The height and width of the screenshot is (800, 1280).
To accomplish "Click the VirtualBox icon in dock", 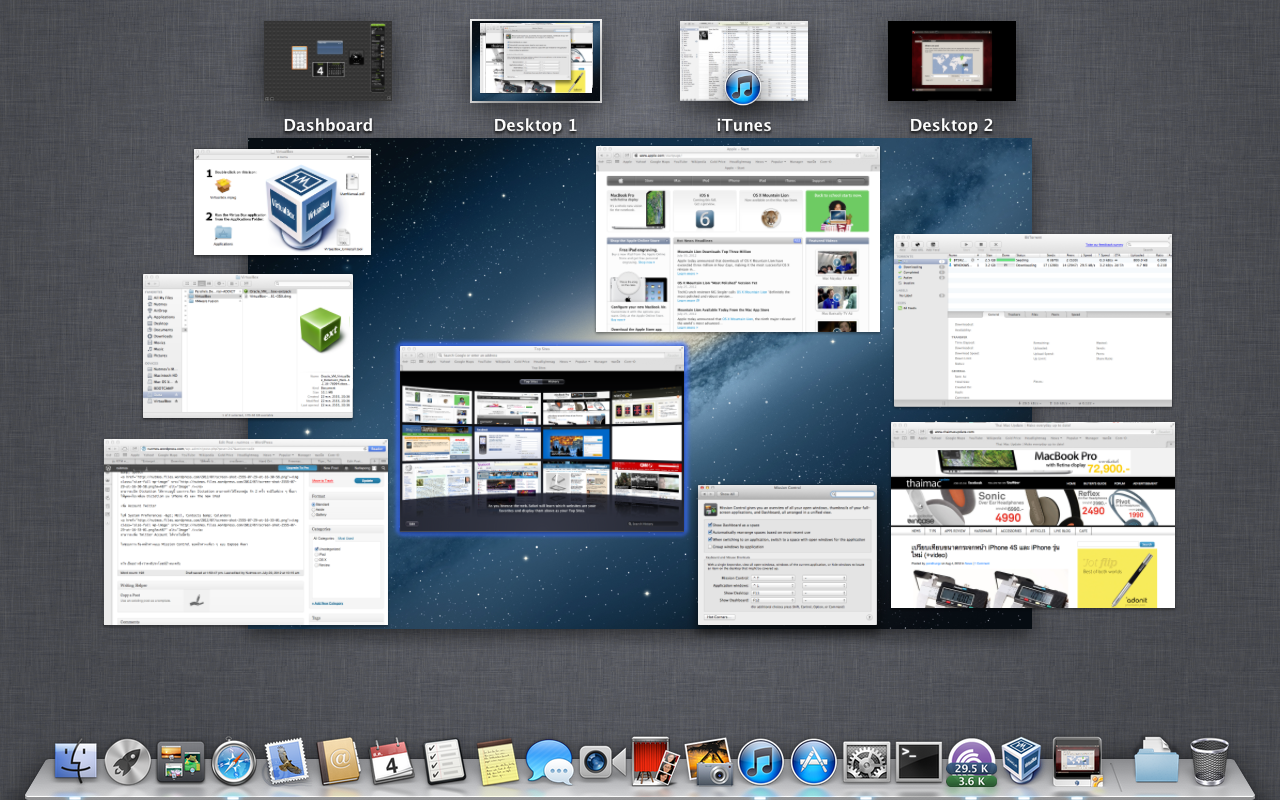I will click(x=1023, y=763).
